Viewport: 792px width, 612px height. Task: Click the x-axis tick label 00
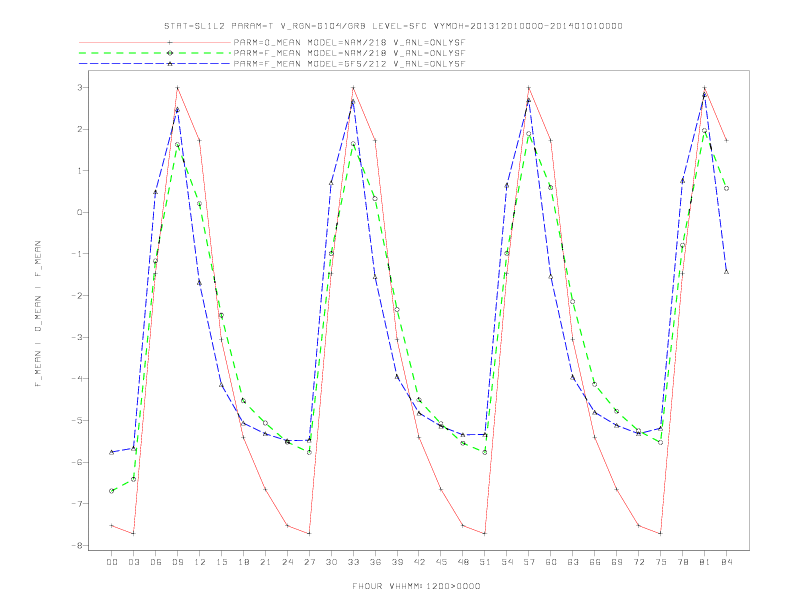112,562
